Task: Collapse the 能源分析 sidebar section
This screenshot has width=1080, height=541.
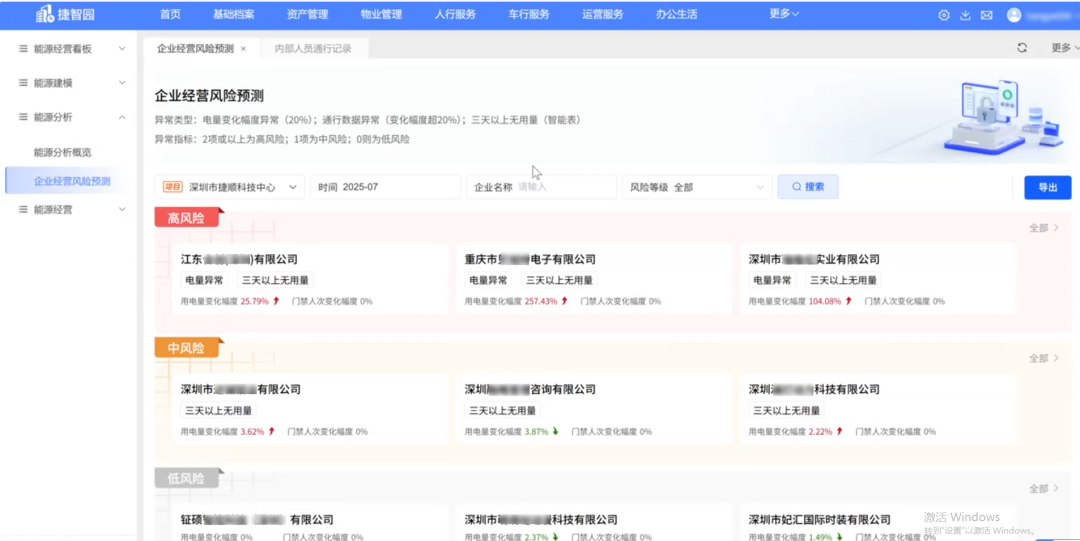Action: coord(122,117)
